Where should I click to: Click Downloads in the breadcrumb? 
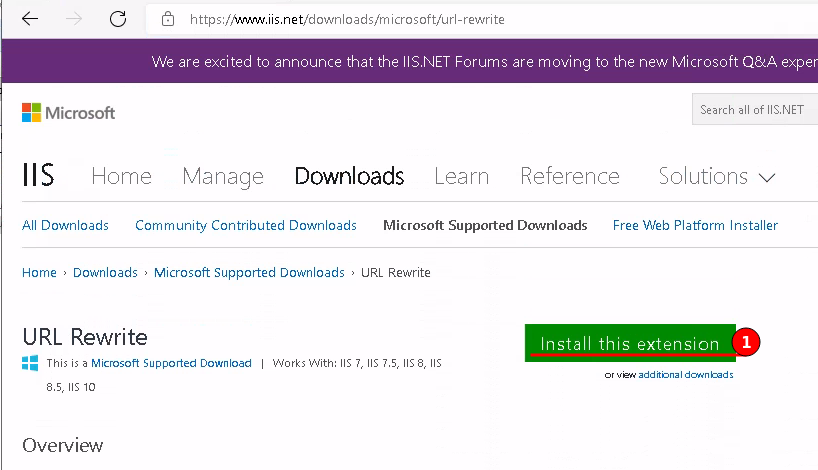(105, 272)
